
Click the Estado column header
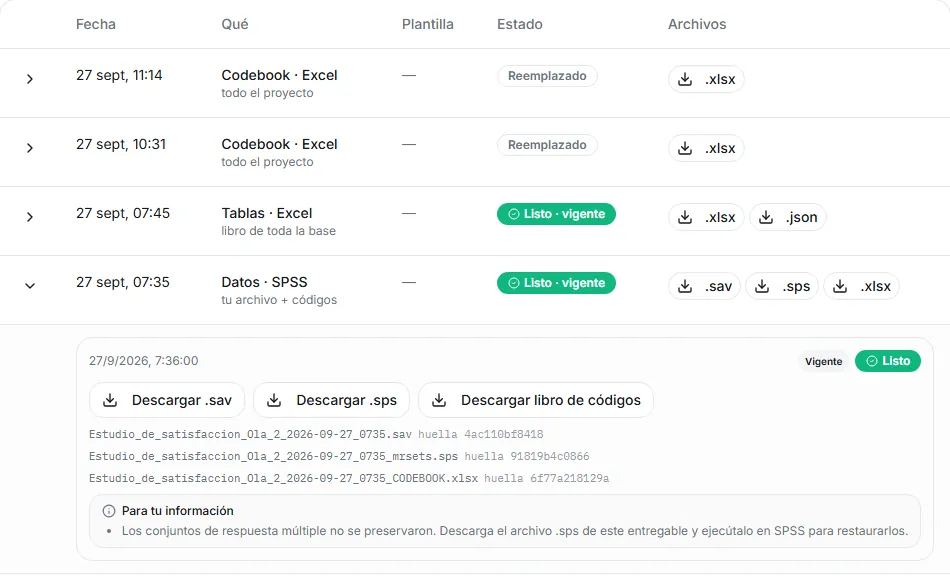(520, 24)
